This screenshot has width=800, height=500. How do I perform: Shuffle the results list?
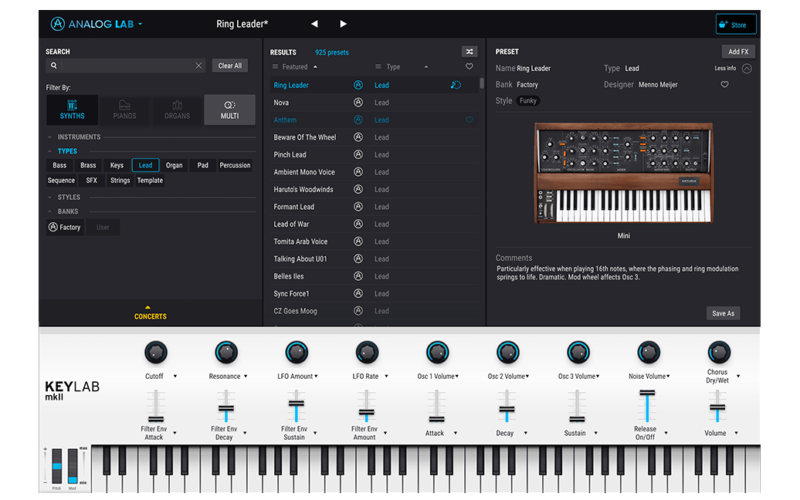(469, 52)
